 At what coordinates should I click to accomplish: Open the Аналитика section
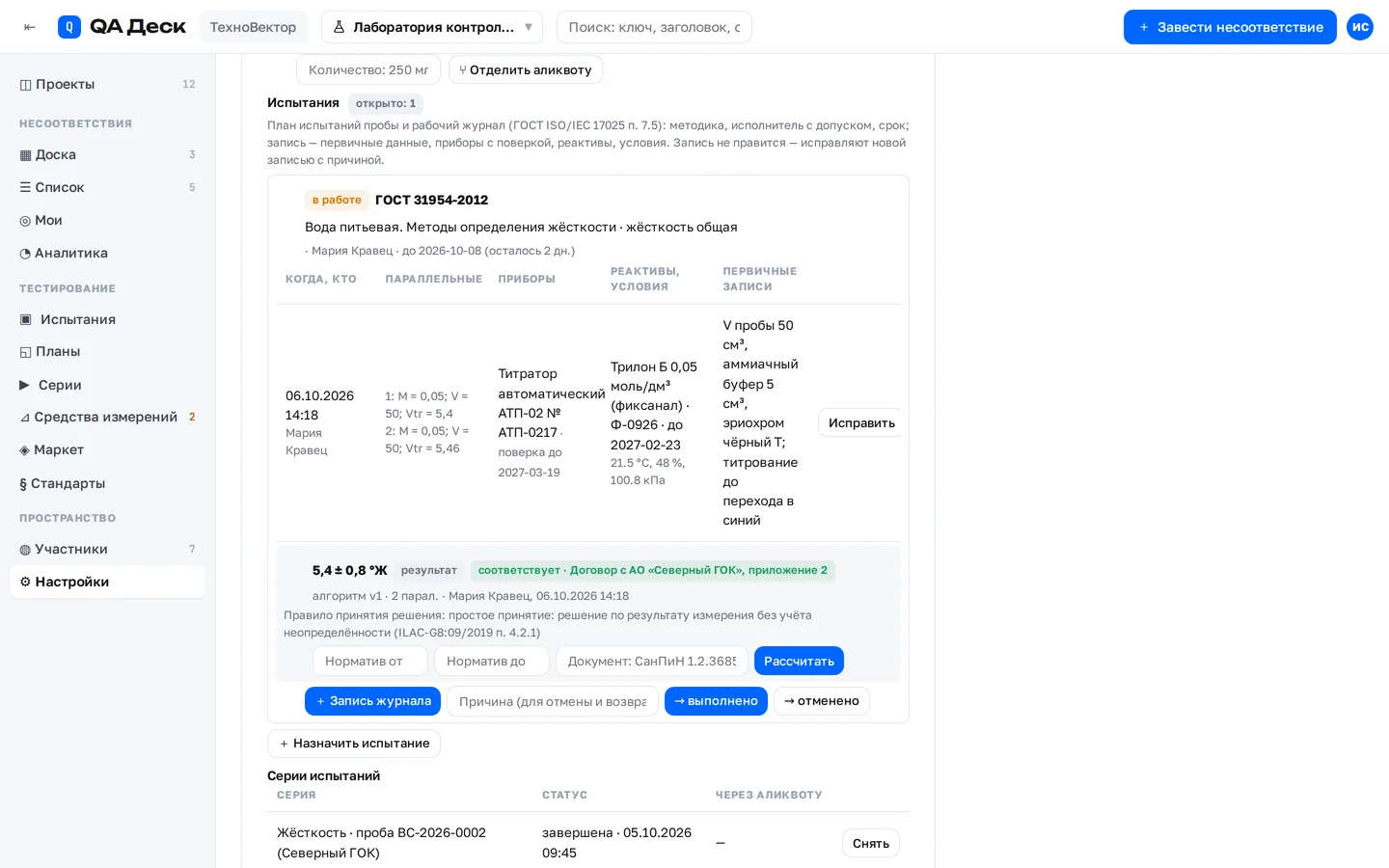(107, 253)
